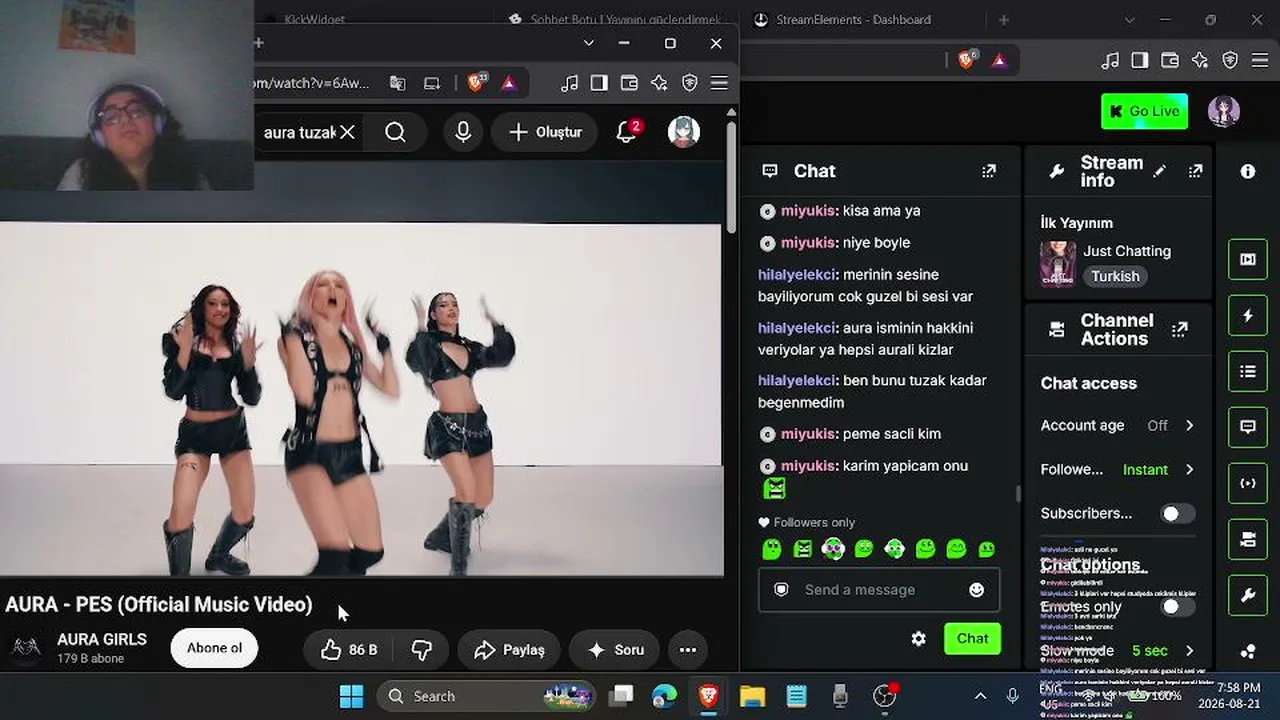
Task: Expand the Account age setting chevron
Action: pyautogui.click(x=1189, y=425)
